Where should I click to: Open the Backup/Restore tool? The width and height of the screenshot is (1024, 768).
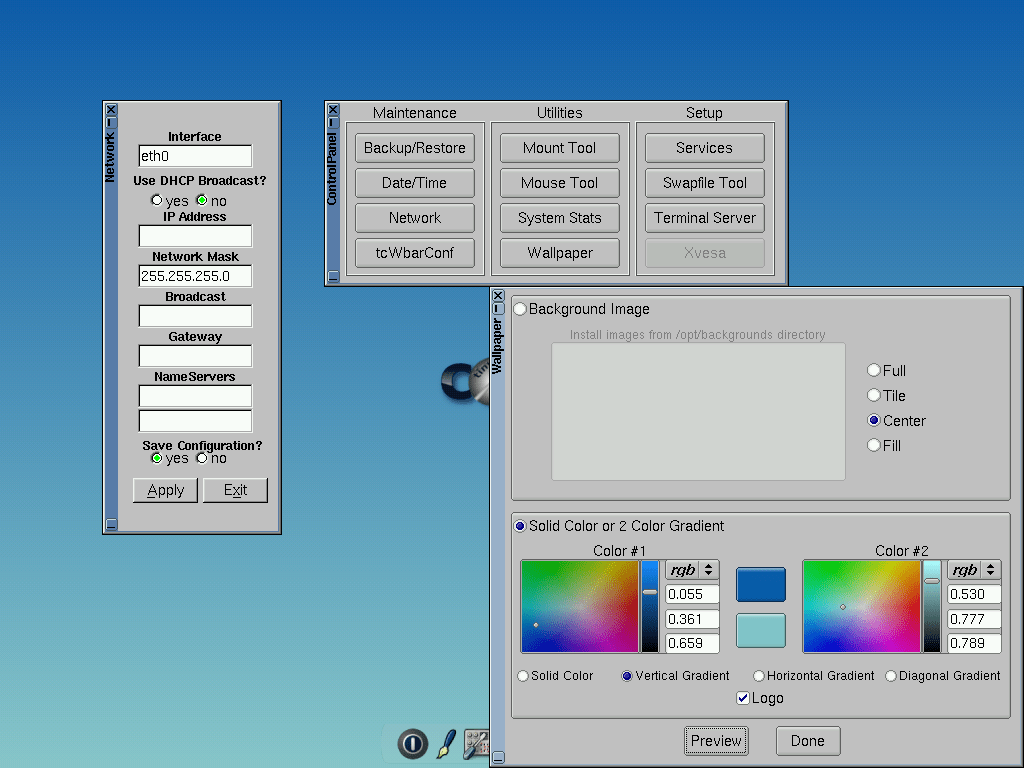pyautogui.click(x=414, y=147)
